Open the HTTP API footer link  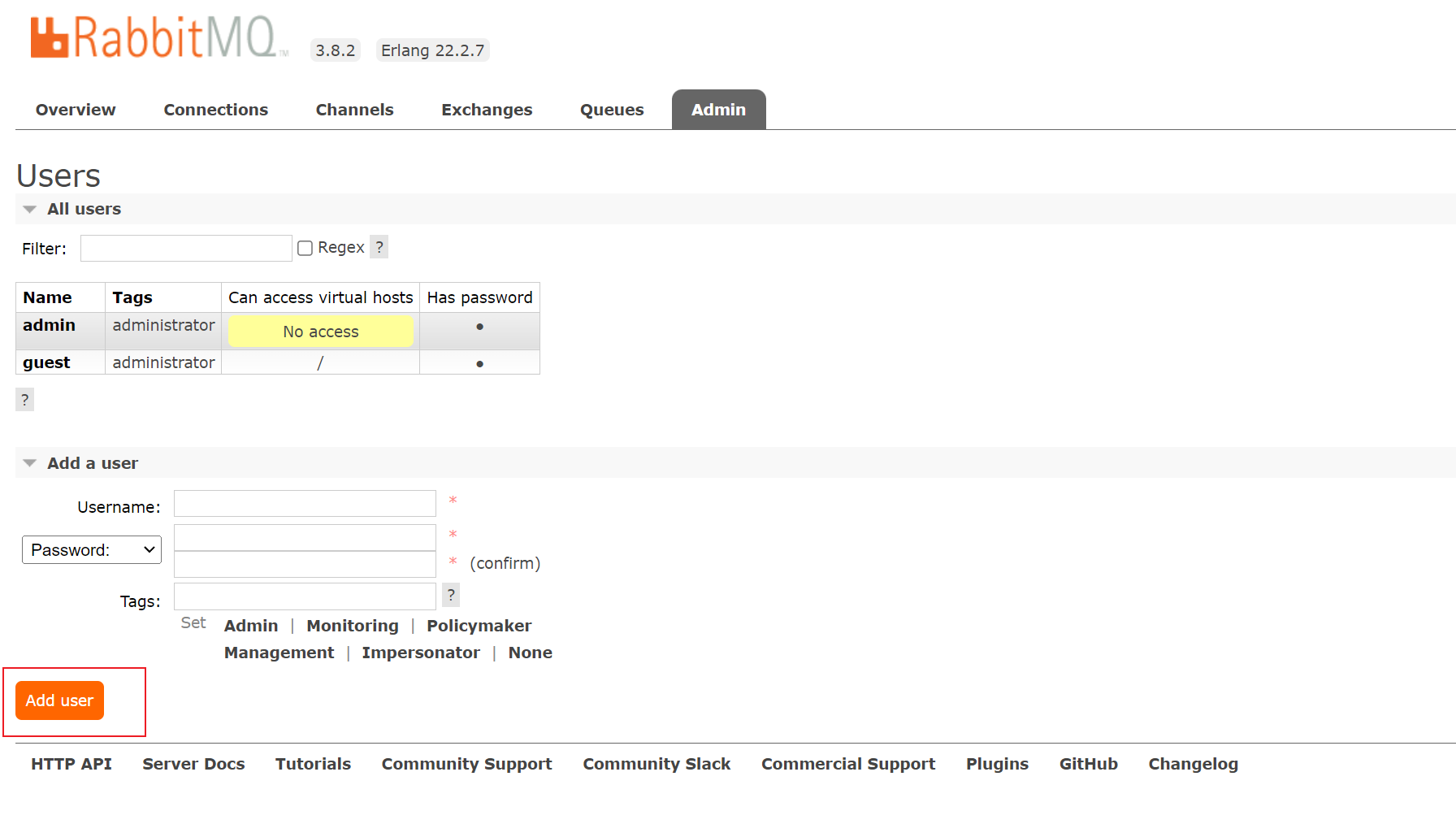(x=71, y=764)
